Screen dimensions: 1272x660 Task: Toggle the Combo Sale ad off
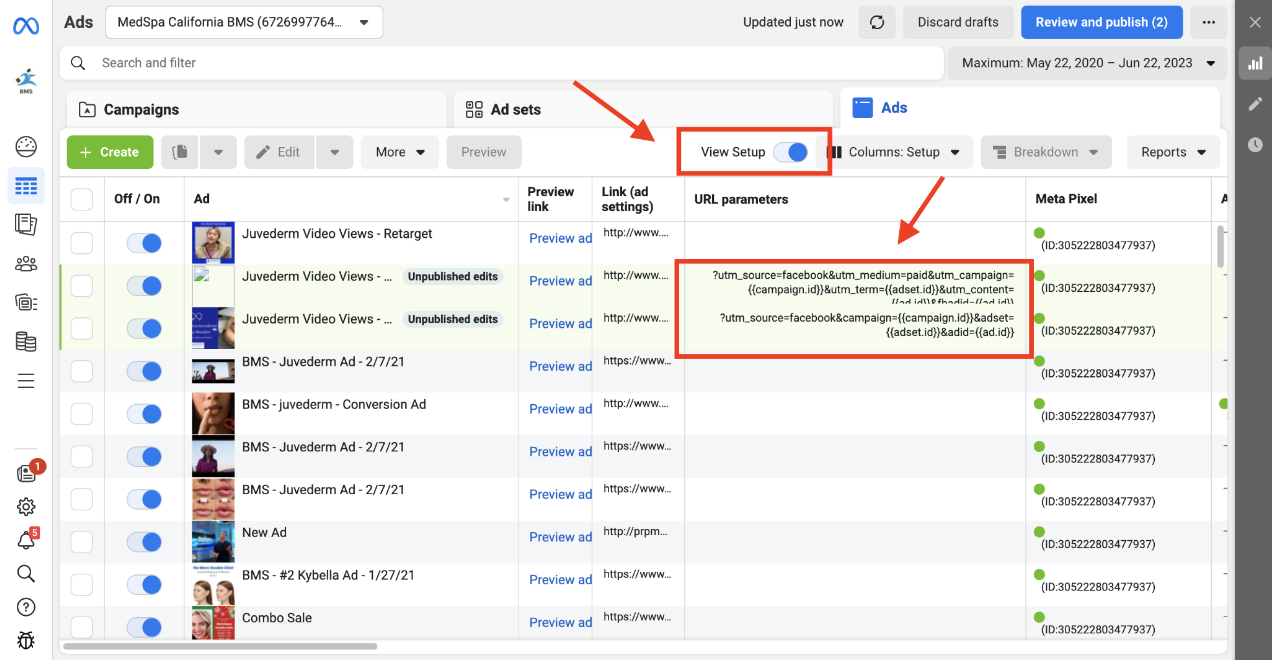(x=145, y=628)
